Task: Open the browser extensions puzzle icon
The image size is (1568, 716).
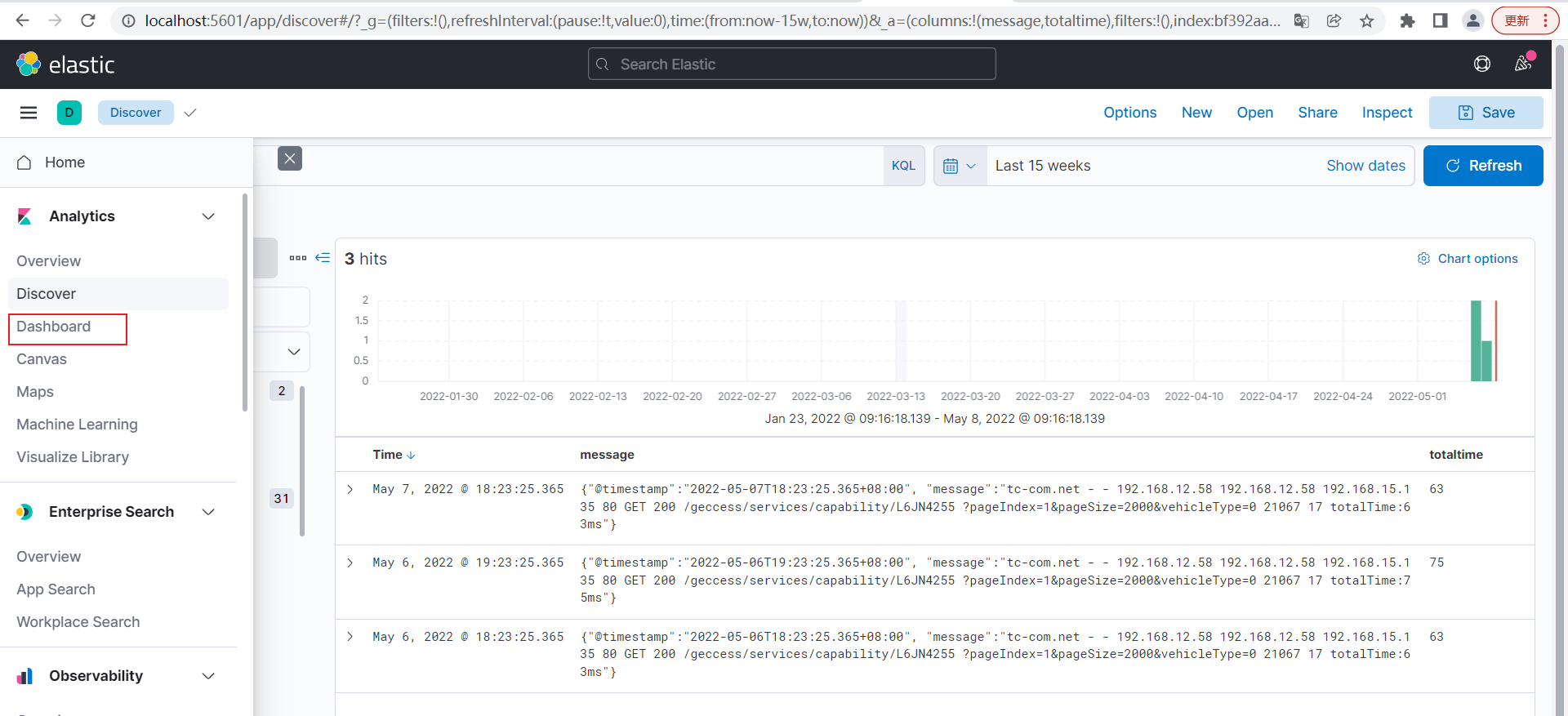Action: [1407, 20]
